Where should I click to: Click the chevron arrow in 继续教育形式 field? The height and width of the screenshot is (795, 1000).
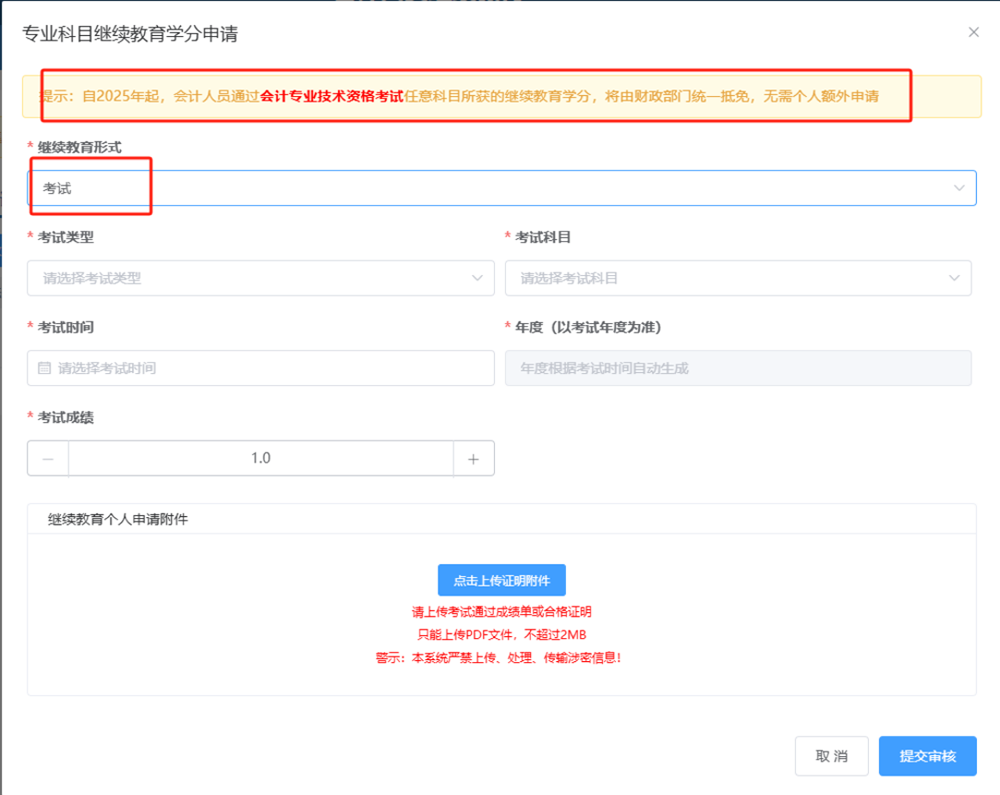click(959, 188)
